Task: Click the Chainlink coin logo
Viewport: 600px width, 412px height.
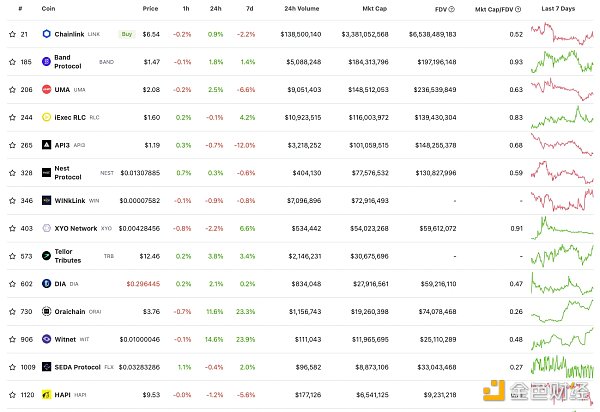Action: click(46, 33)
